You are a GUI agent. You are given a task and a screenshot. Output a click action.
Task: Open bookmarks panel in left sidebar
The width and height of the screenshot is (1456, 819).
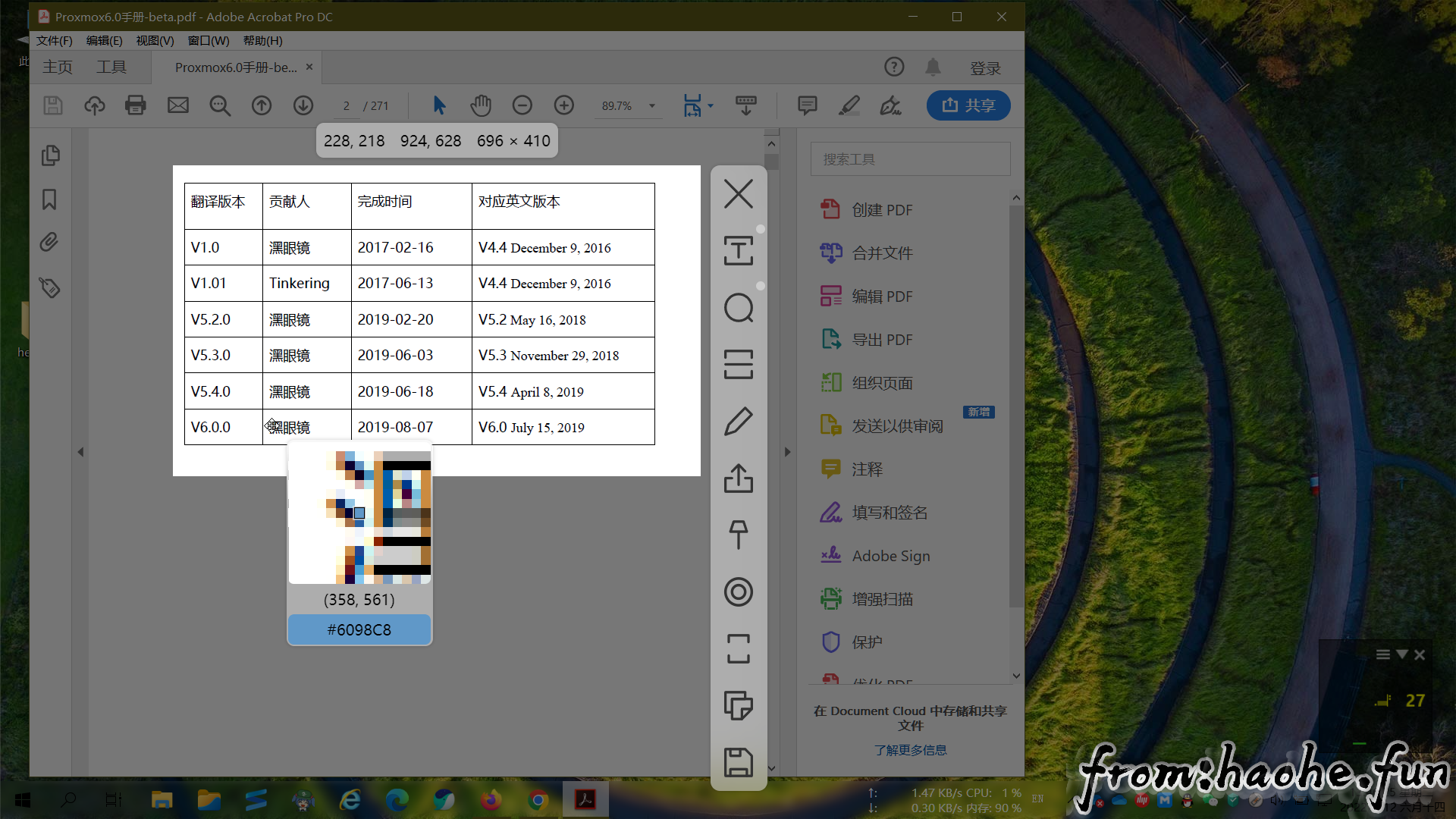49,199
